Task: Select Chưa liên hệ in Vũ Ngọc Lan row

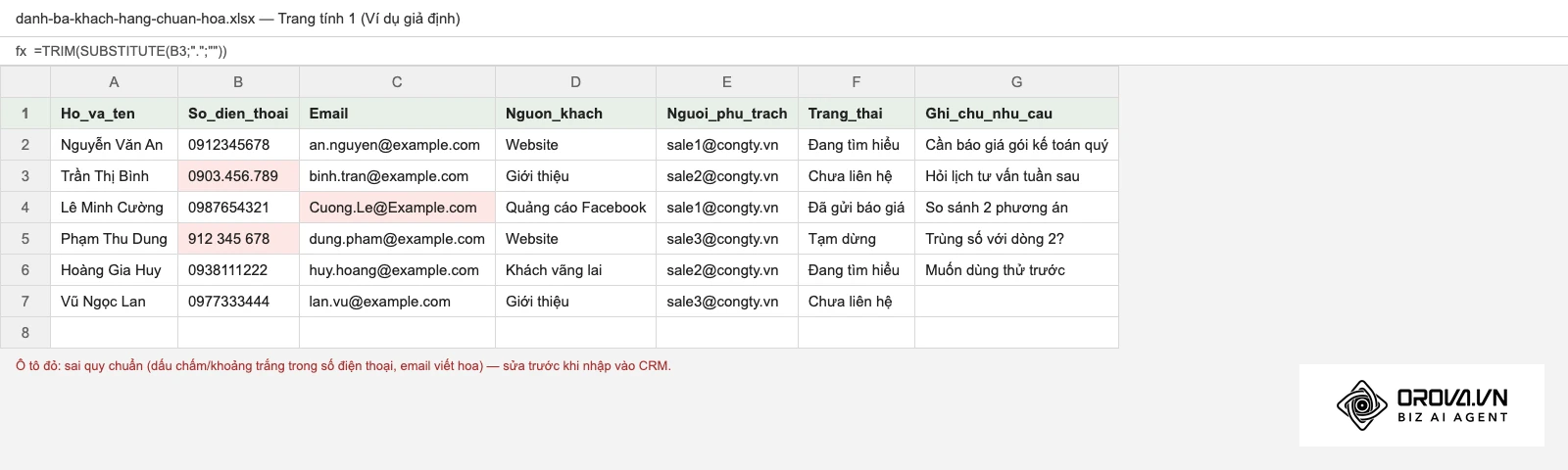Action: pyautogui.click(x=857, y=302)
